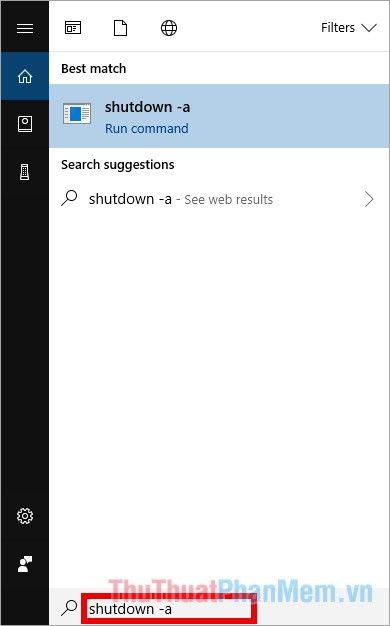Expand the hamburger menu in the sidebar
The width and height of the screenshot is (390, 626).
click(x=25, y=28)
